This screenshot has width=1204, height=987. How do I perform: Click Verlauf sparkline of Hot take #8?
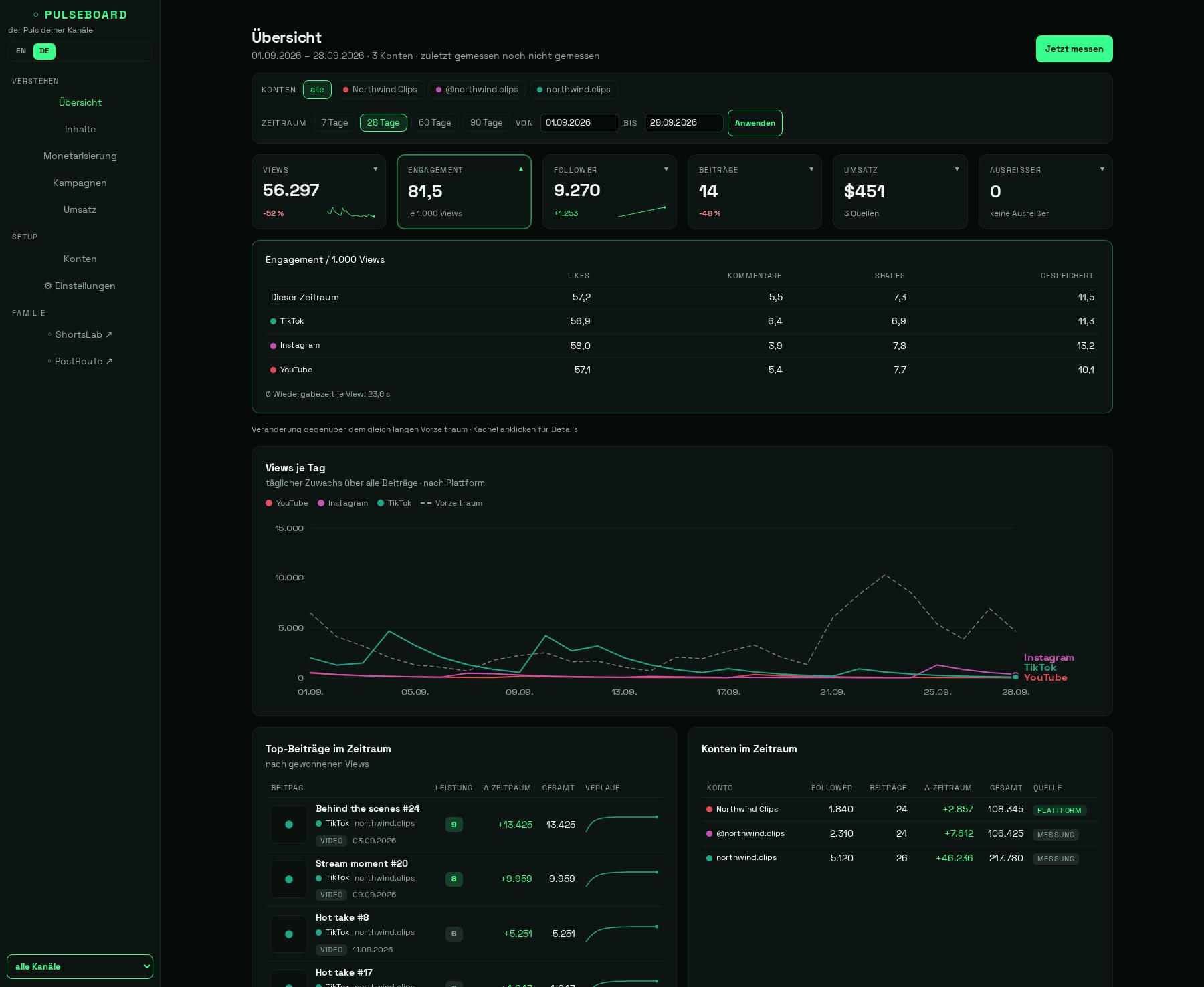pyautogui.click(x=622, y=934)
